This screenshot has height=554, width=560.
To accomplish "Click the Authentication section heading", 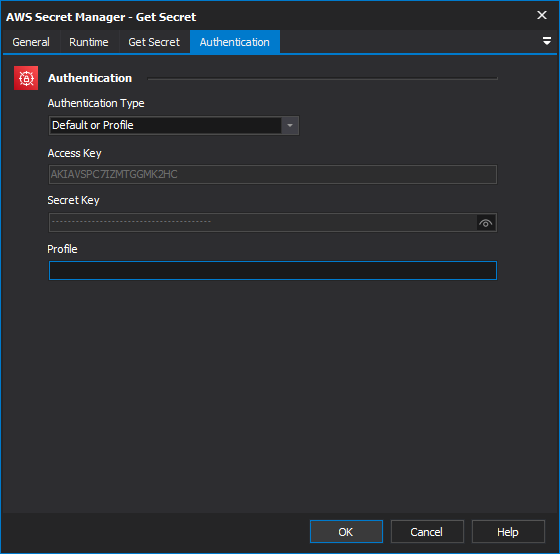I will (90, 78).
